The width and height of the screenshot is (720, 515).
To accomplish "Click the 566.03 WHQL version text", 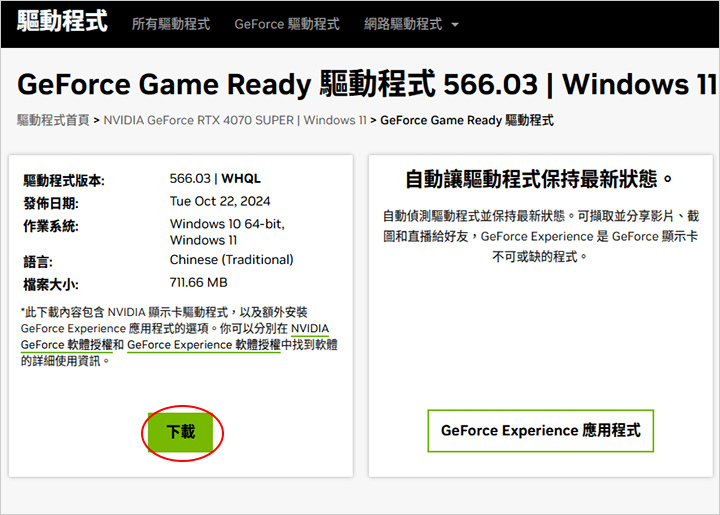I will click(x=215, y=179).
